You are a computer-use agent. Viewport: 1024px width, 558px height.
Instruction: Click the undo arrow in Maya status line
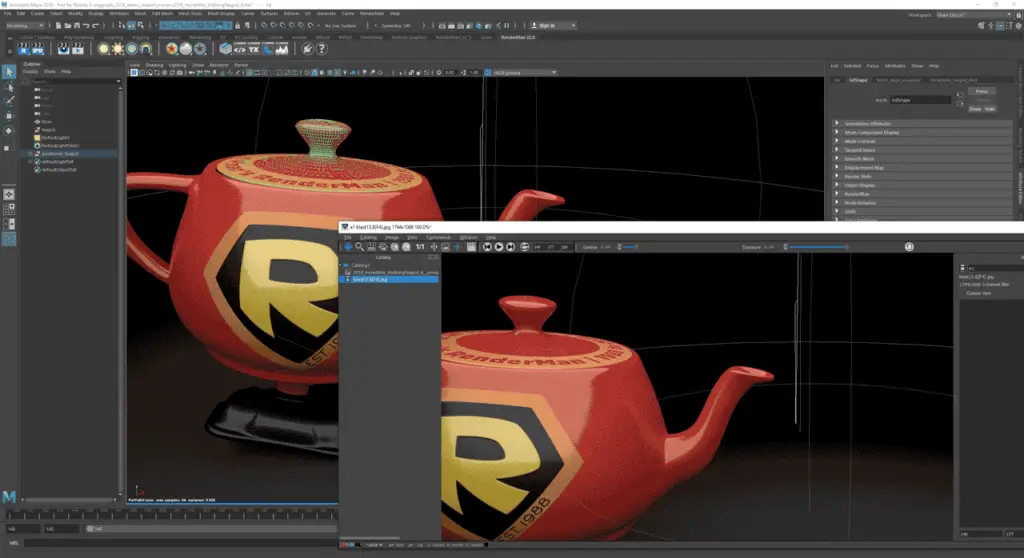[x=86, y=25]
